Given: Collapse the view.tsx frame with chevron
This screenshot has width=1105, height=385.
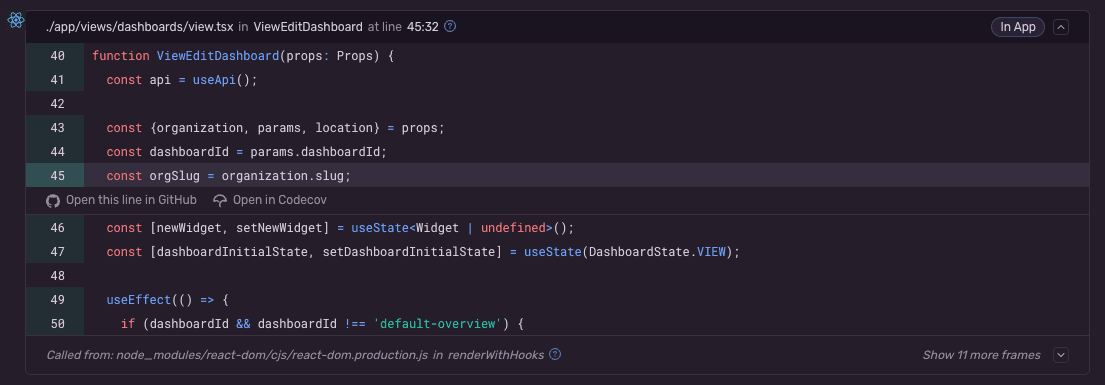Looking at the screenshot, I should tap(1061, 28).
